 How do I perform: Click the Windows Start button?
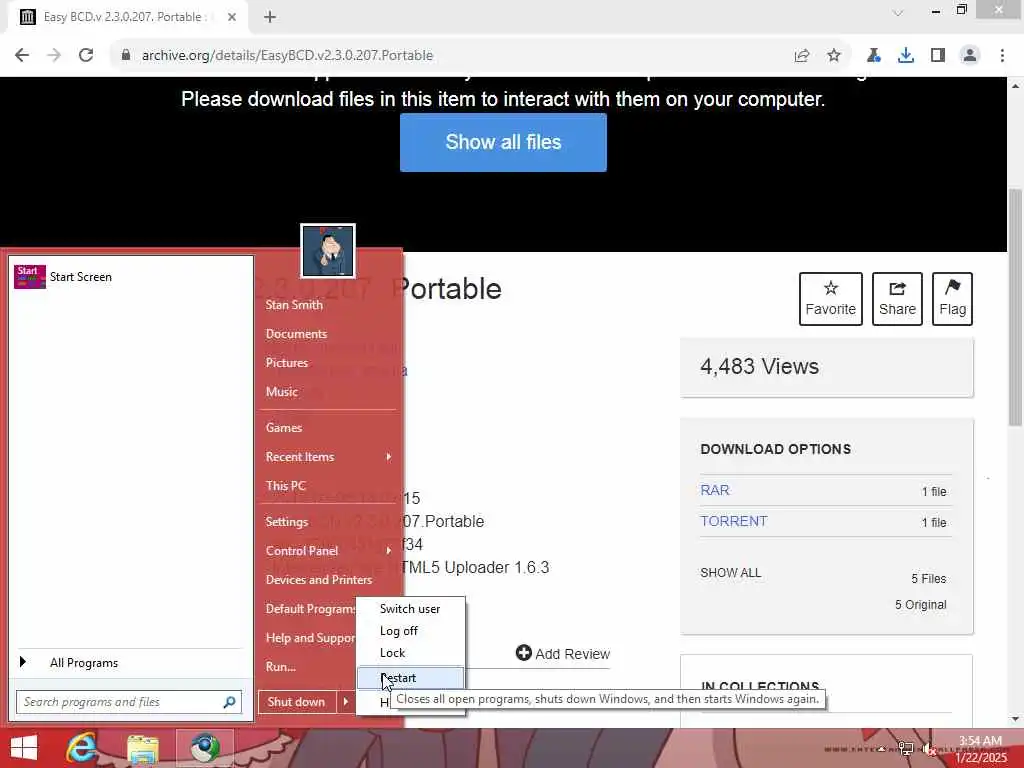point(24,748)
